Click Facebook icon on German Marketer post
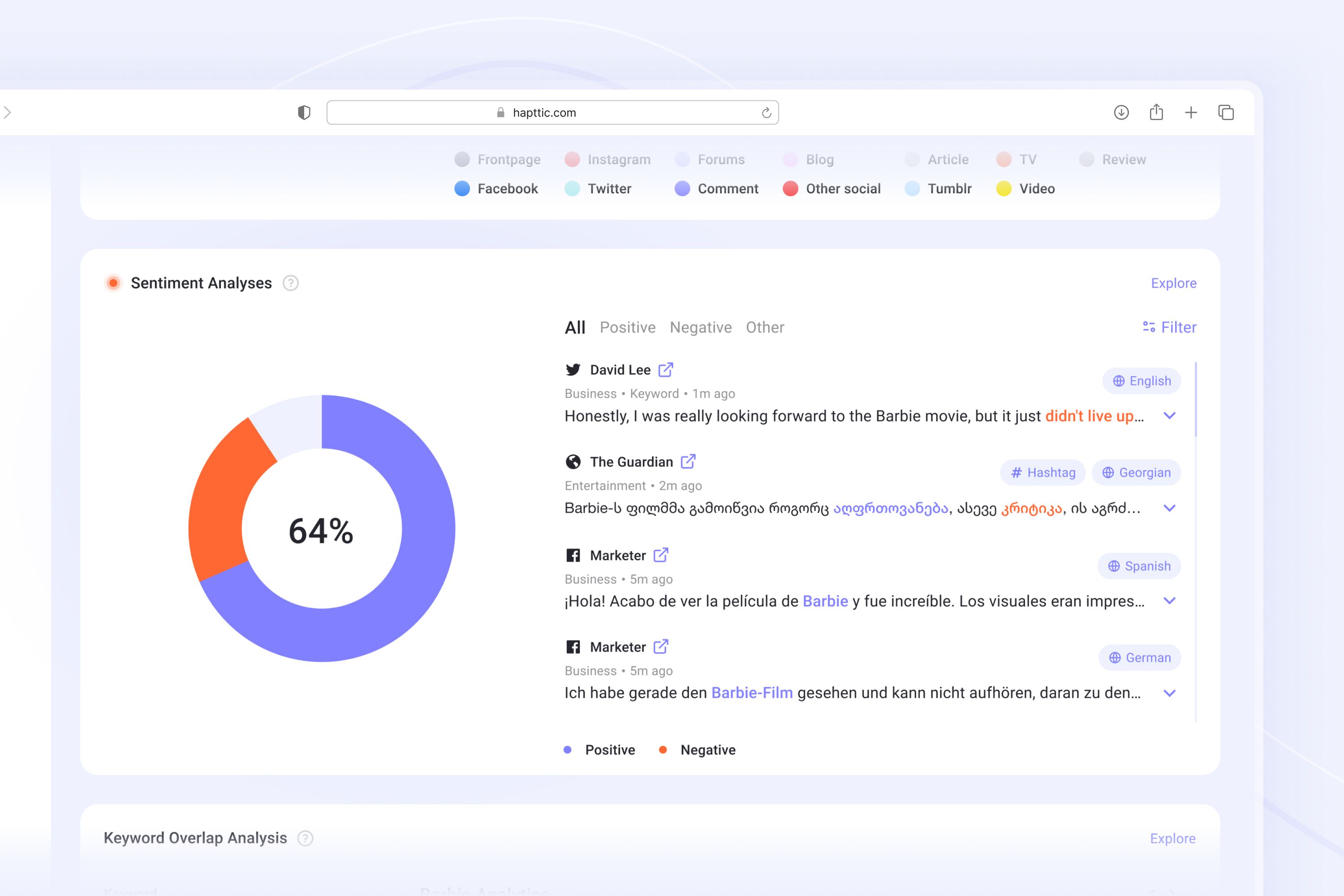Image resolution: width=1344 pixels, height=896 pixels. (573, 647)
